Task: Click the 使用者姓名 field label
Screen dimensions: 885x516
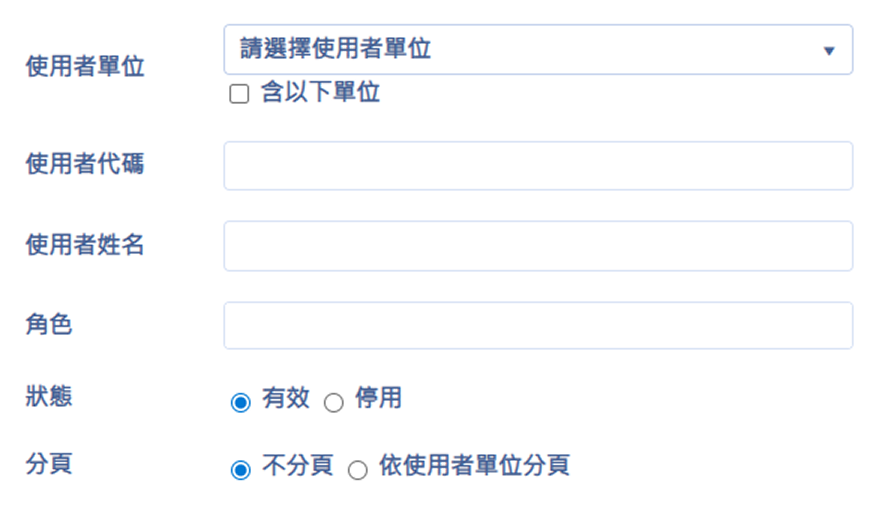Action: tap(85, 244)
